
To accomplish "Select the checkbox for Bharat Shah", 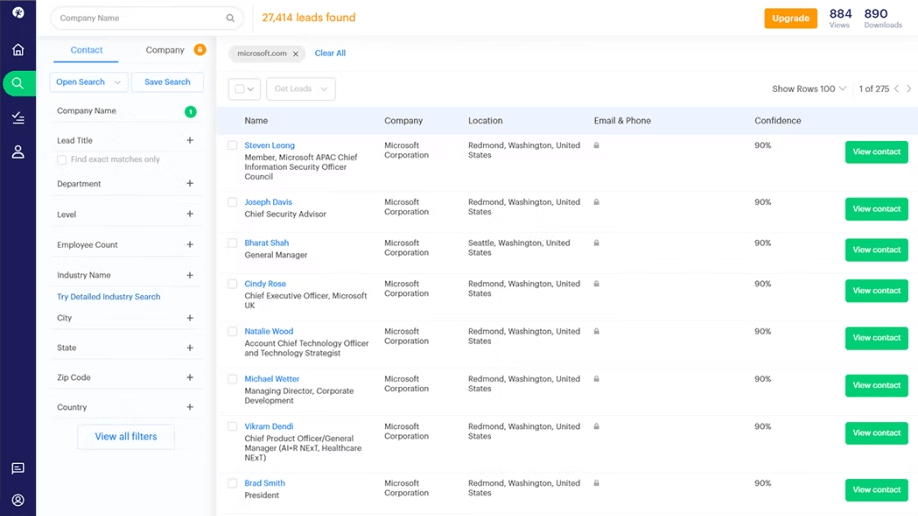I will tap(232, 243).
